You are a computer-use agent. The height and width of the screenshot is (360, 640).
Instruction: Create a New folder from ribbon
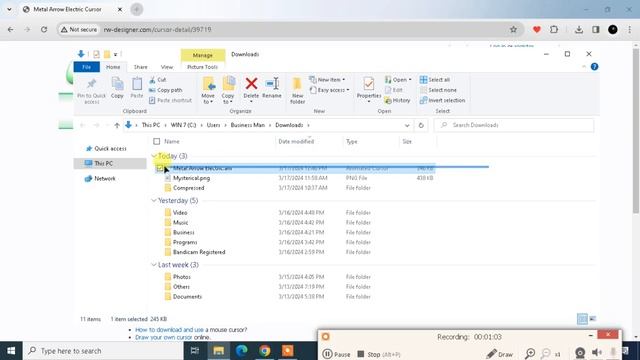pos(297,90)
